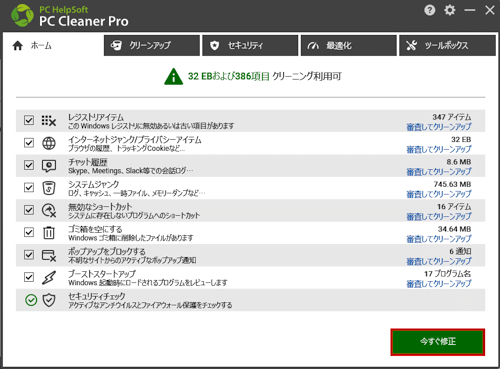
Task: Click the security shield tab icon
Action: [x=215, y=45]
